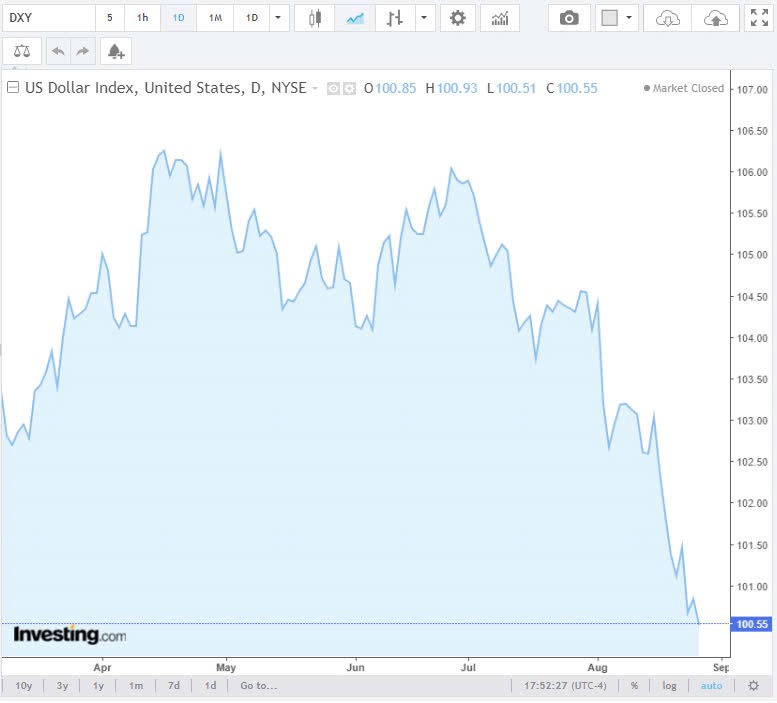Viewport: 777px width, 703px height.
Task: Redo the chart action
Action: coord(83,51)
